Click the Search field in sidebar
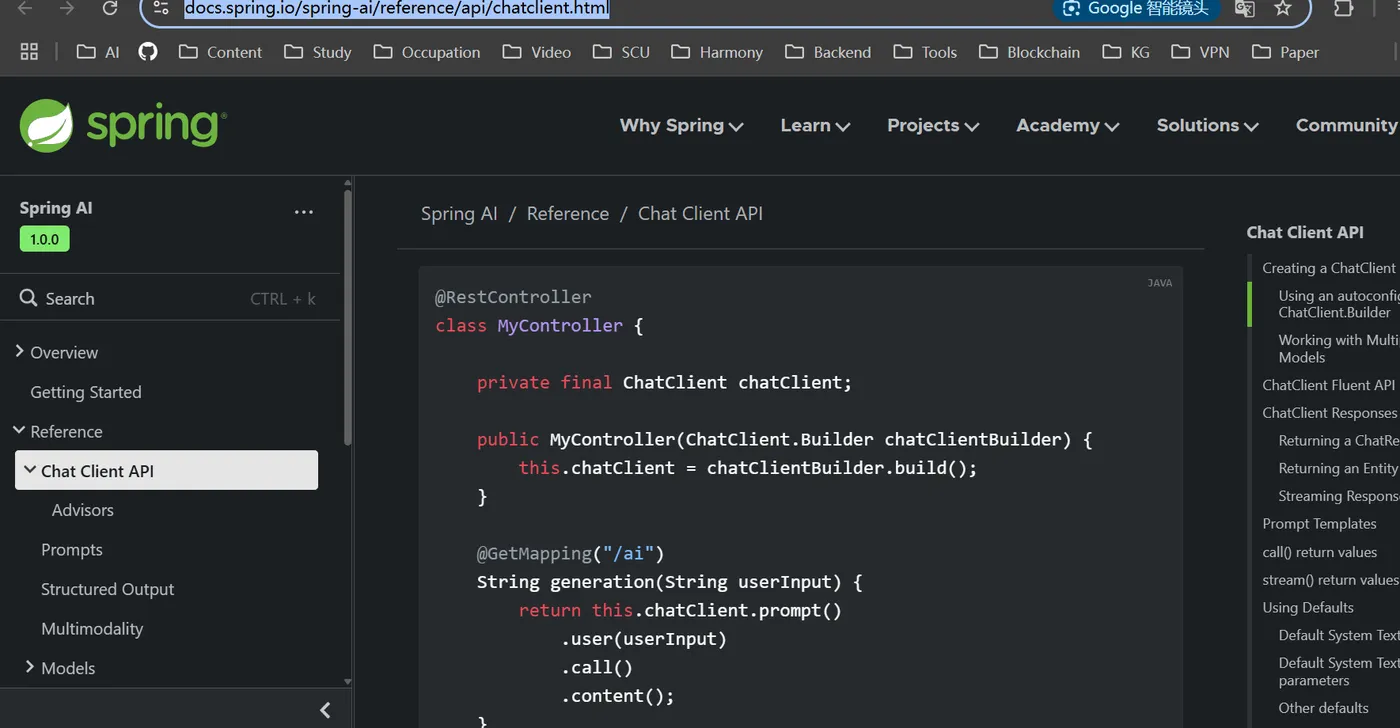The height and width of the screenshot is (728, 1400). pyautogui.click(x=168, y=298)
